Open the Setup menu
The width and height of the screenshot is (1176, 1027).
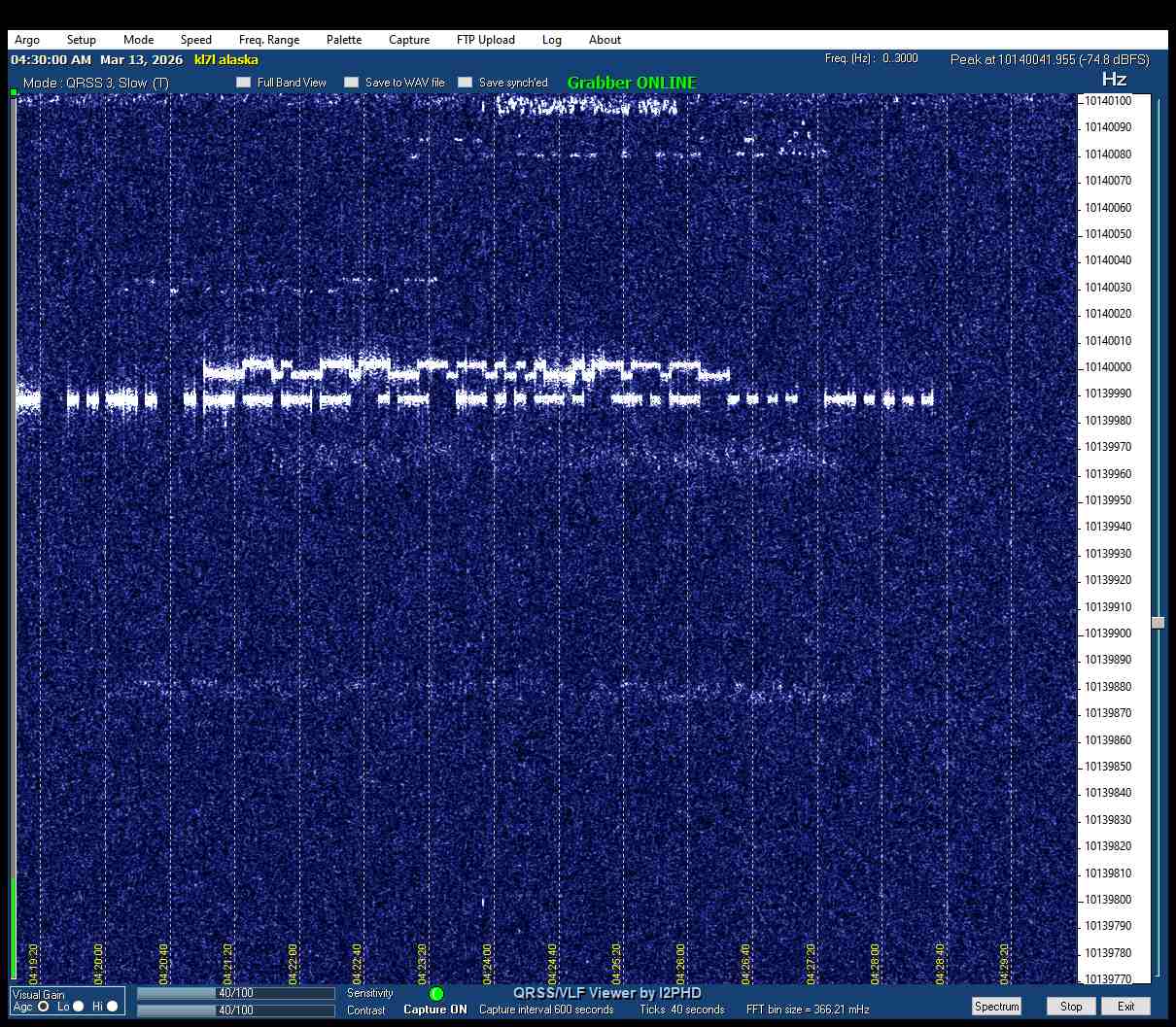[82, 40]
